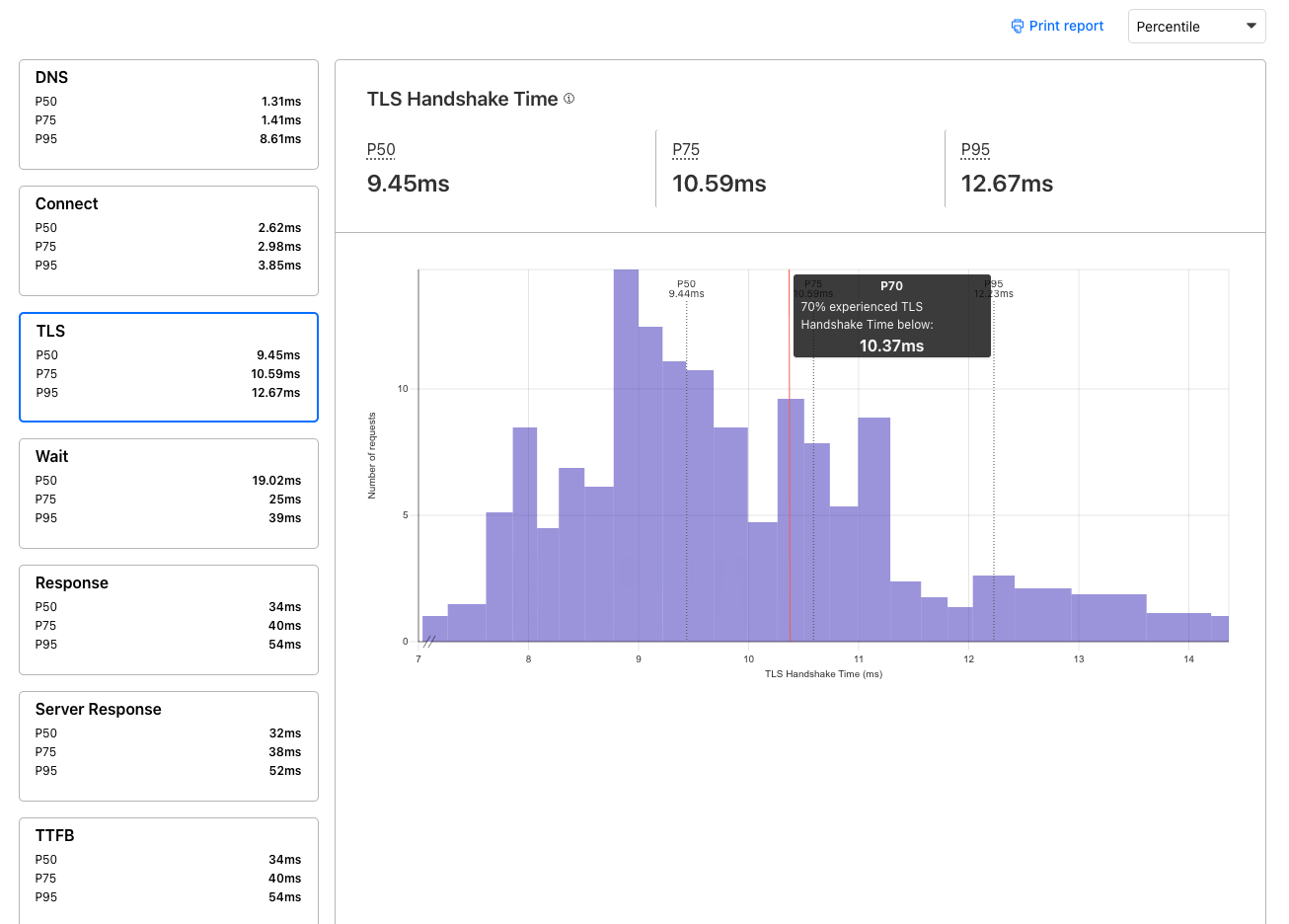
Task: Click the P50 9.44ms marker on the chart
Action: click(x=686, y=289)
